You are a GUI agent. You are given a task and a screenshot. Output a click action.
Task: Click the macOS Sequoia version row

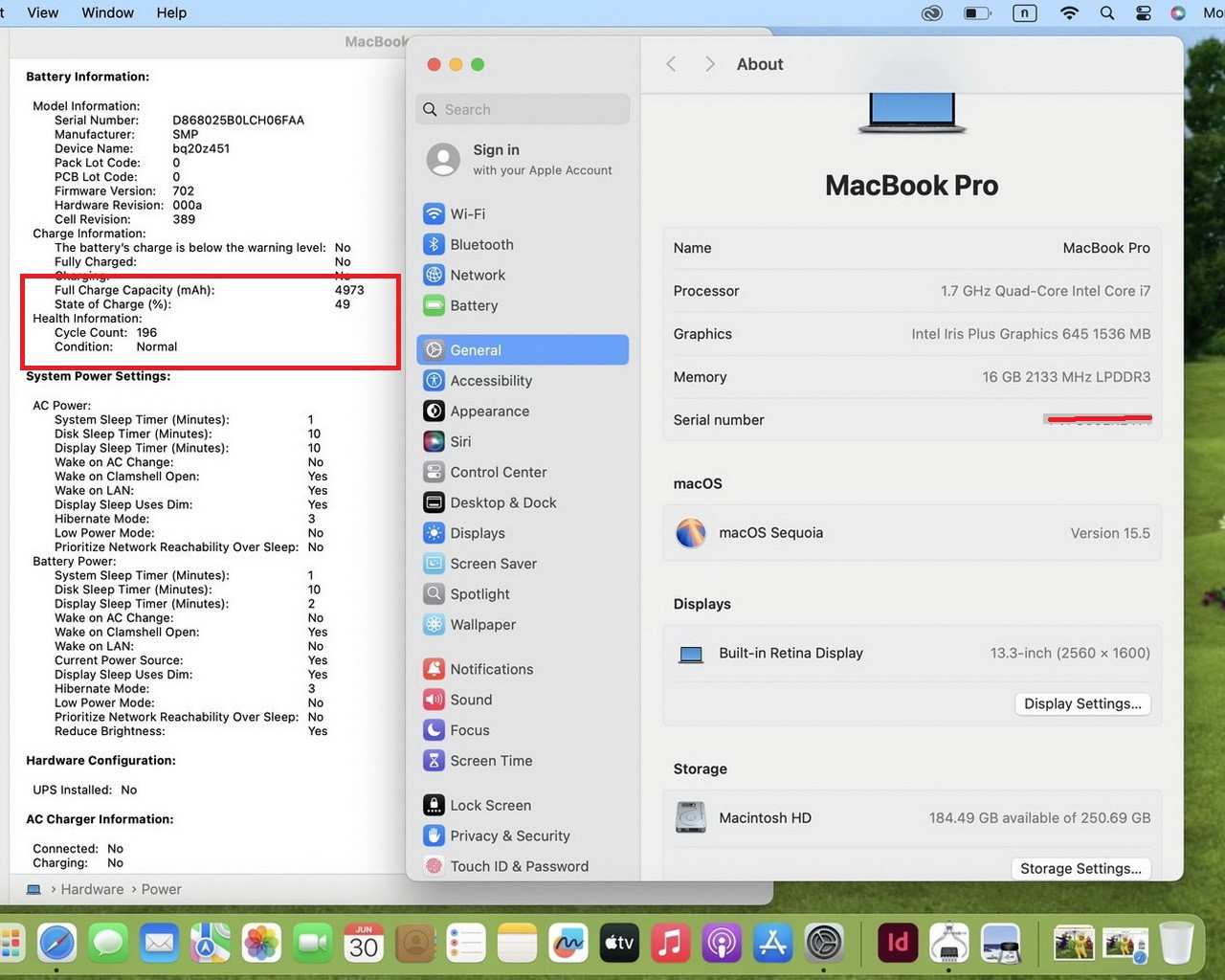(912, 533)
